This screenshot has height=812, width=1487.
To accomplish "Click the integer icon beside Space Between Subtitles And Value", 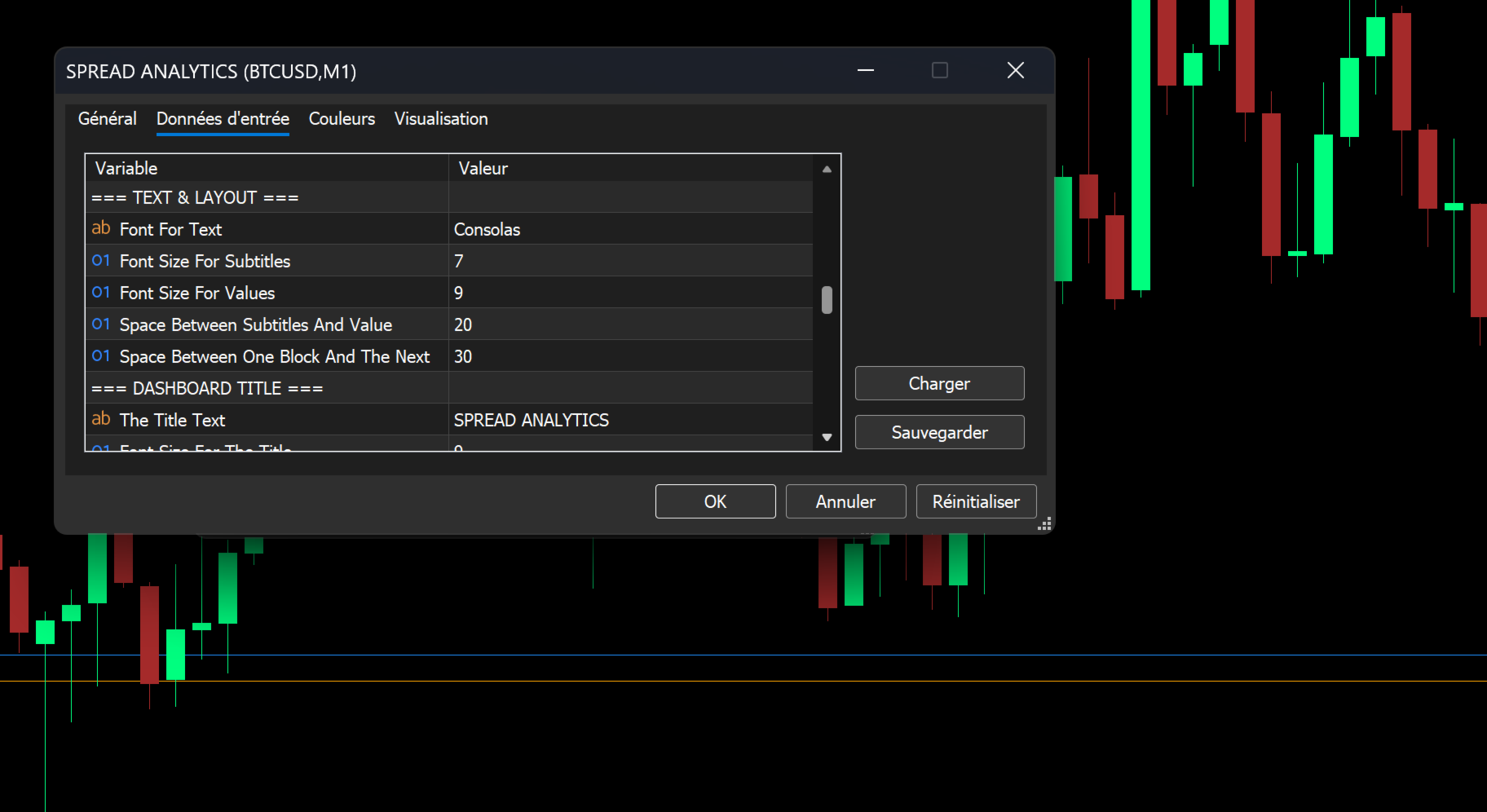I will [x=101, y=324].
